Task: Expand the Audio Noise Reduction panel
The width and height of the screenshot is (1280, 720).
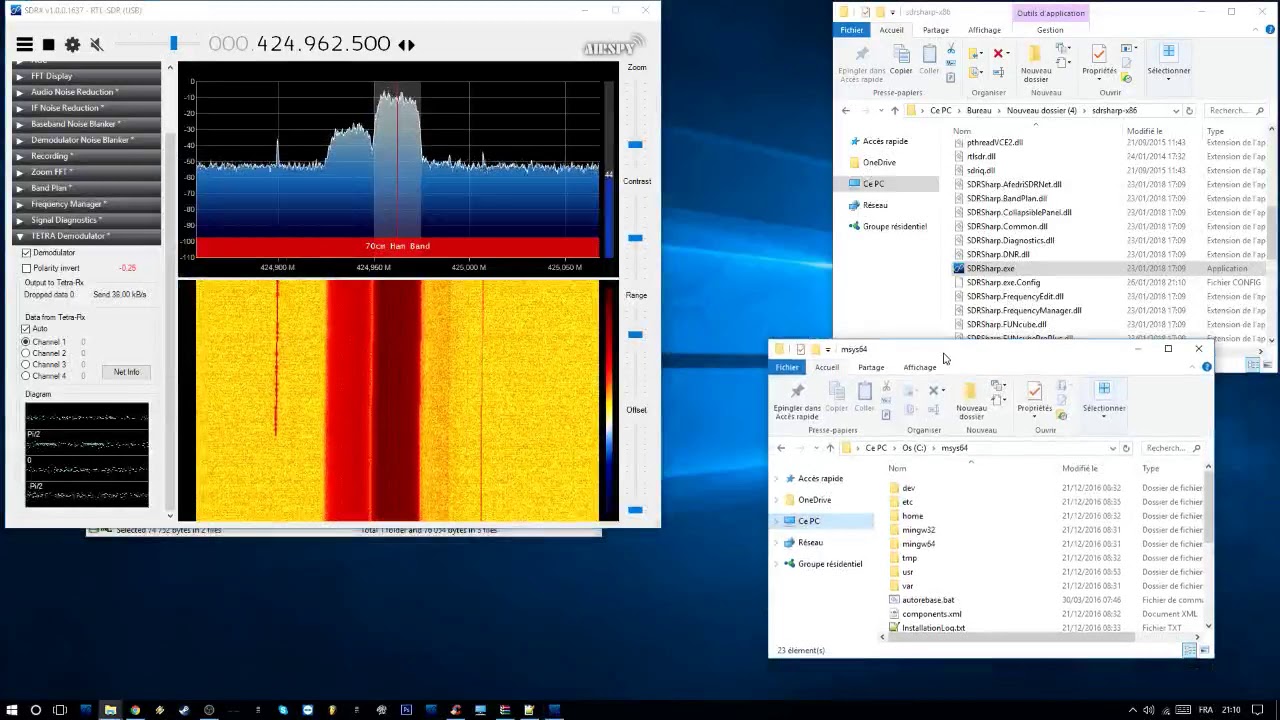Action: tap(86, 92)
